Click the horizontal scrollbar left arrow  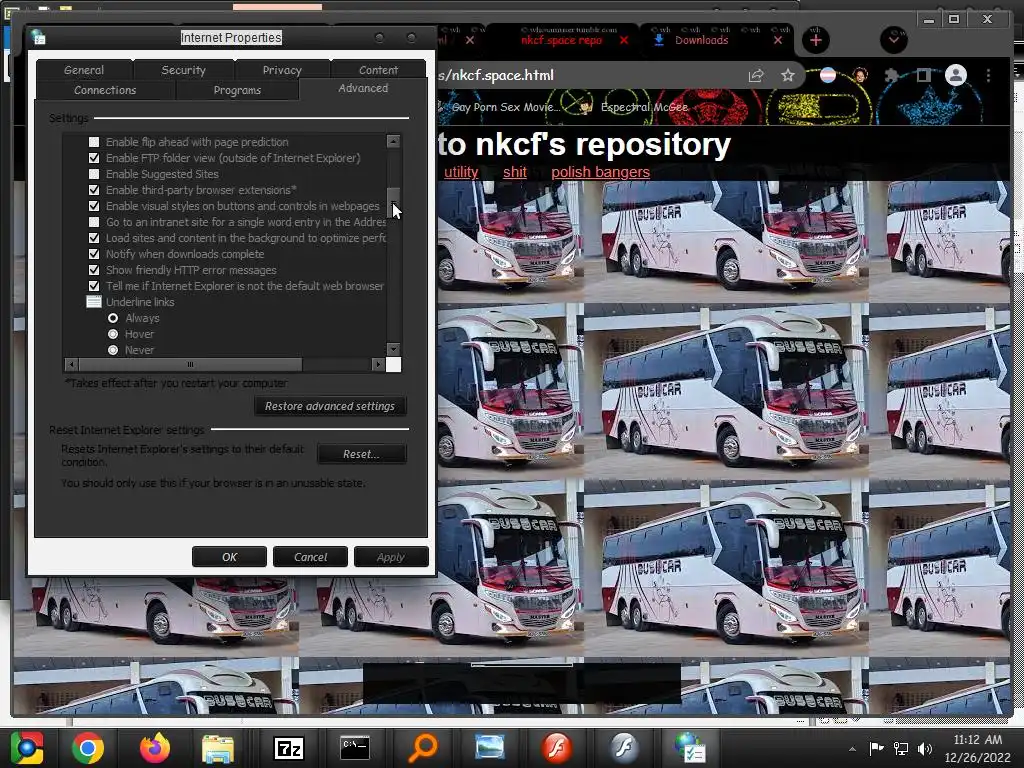(x=71, y=364)
